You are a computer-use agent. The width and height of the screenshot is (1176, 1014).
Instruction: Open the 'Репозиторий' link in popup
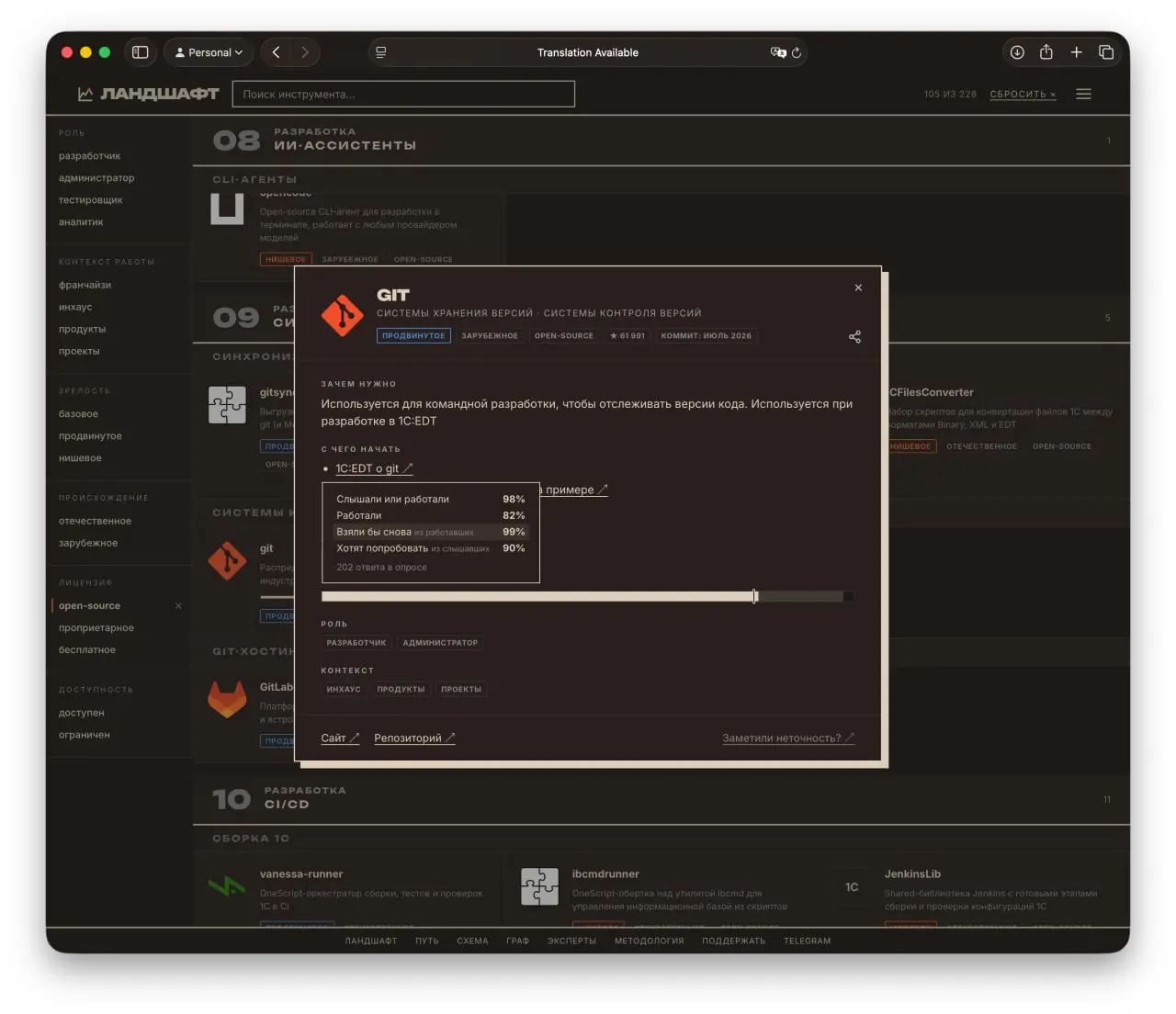[x=414, y=738]
